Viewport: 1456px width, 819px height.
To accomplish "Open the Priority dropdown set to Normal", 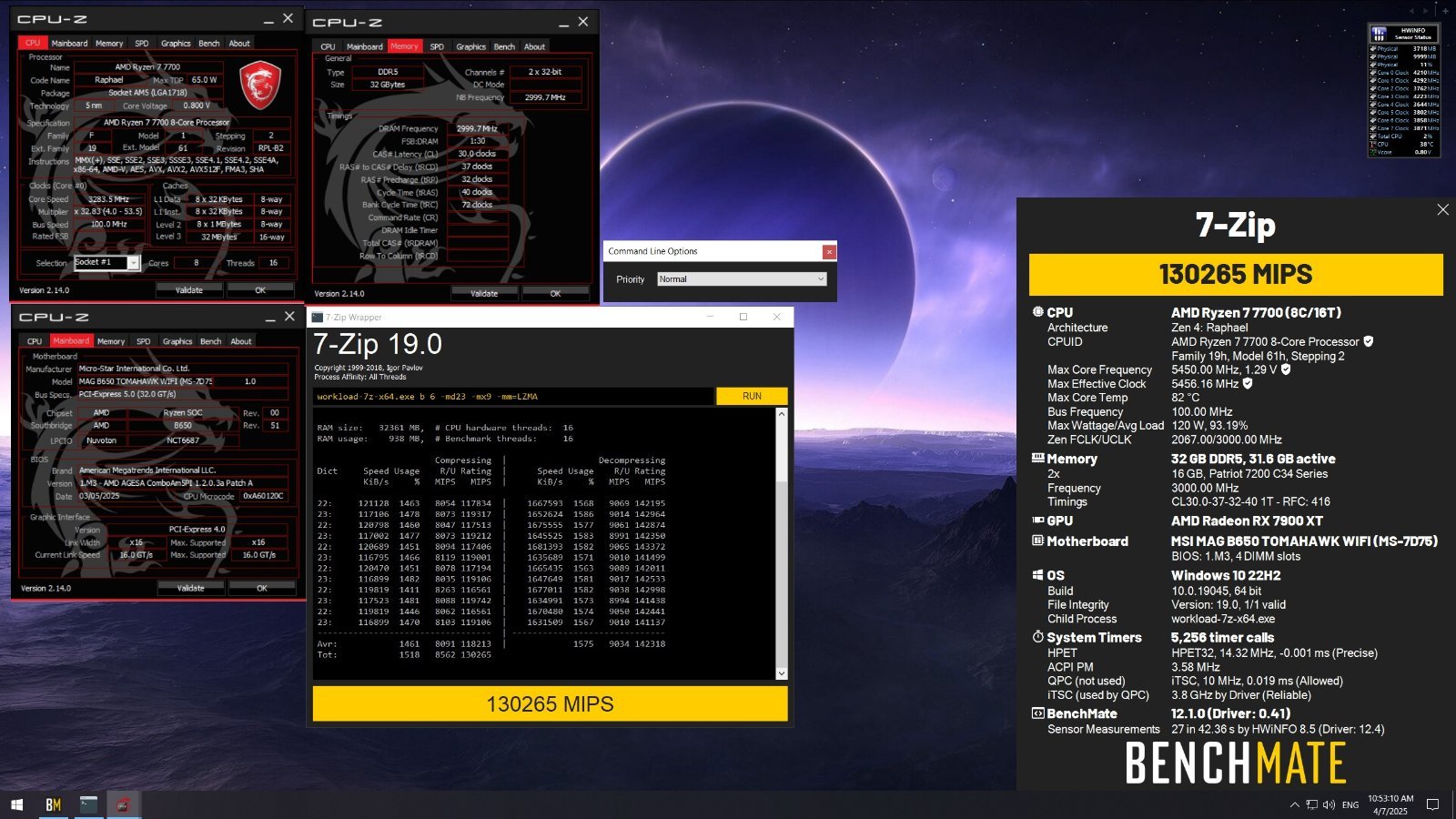I will tap(742, 279).
